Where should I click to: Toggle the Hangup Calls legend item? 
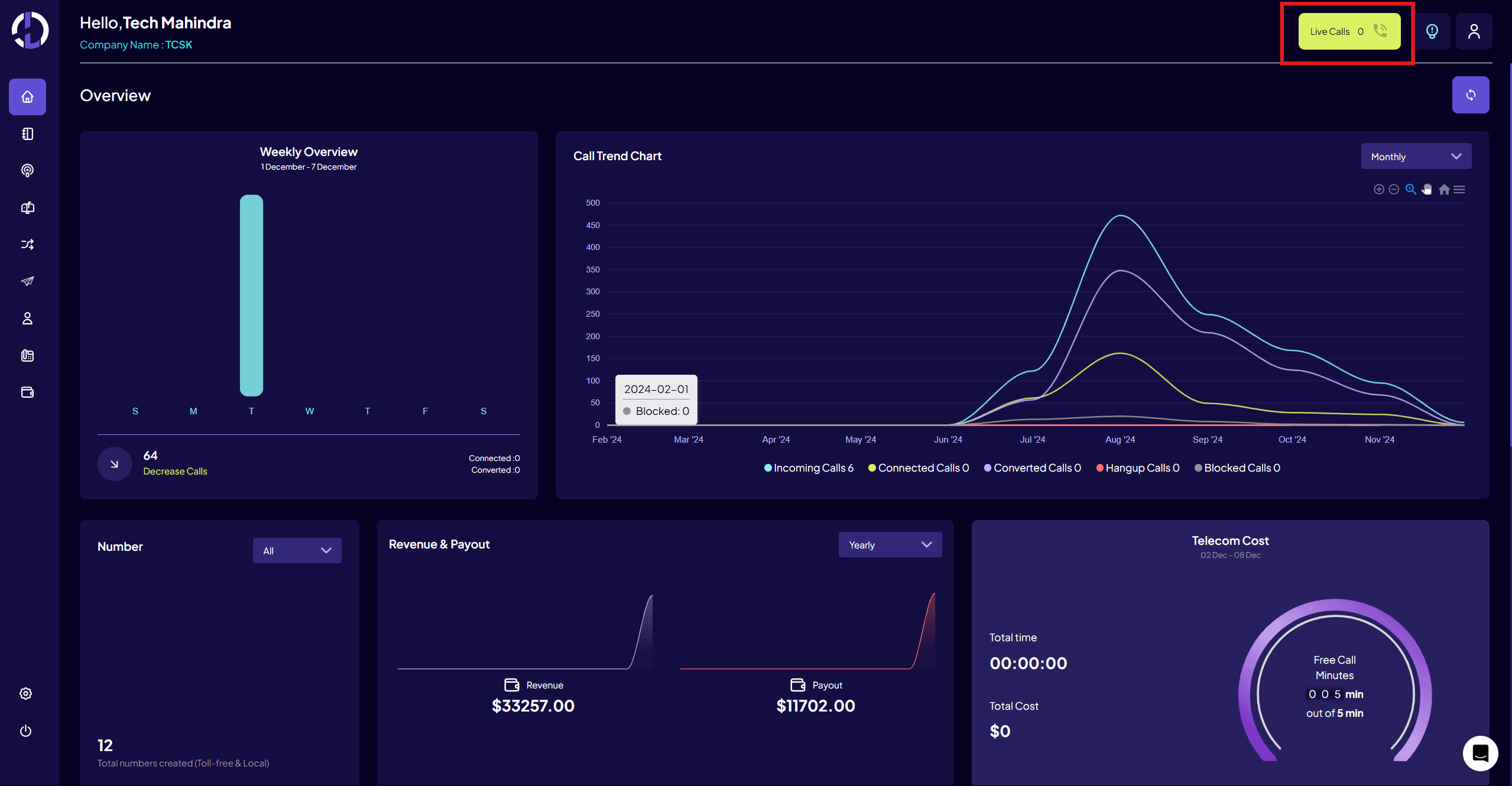point(1137,467)
